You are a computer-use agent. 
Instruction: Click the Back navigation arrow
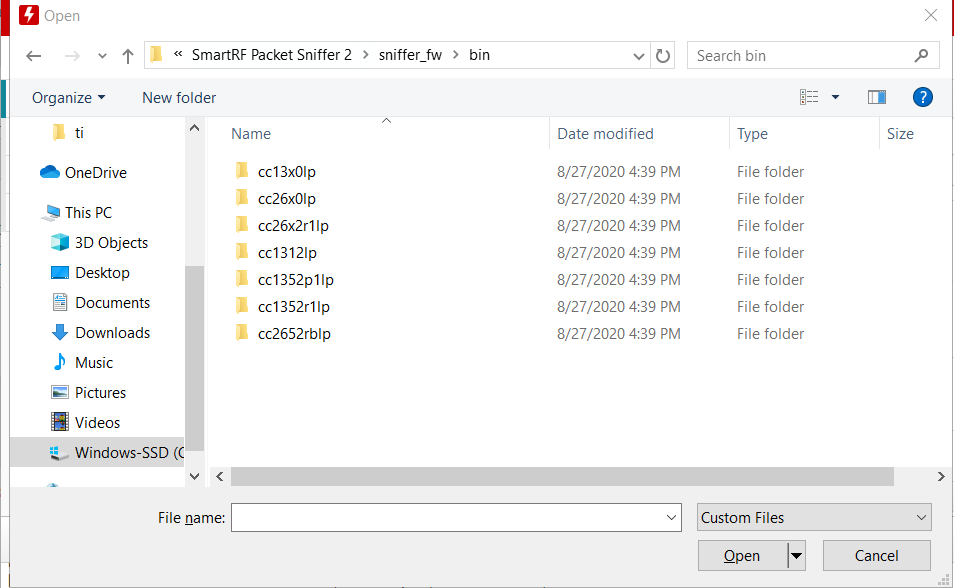[33, 56]
